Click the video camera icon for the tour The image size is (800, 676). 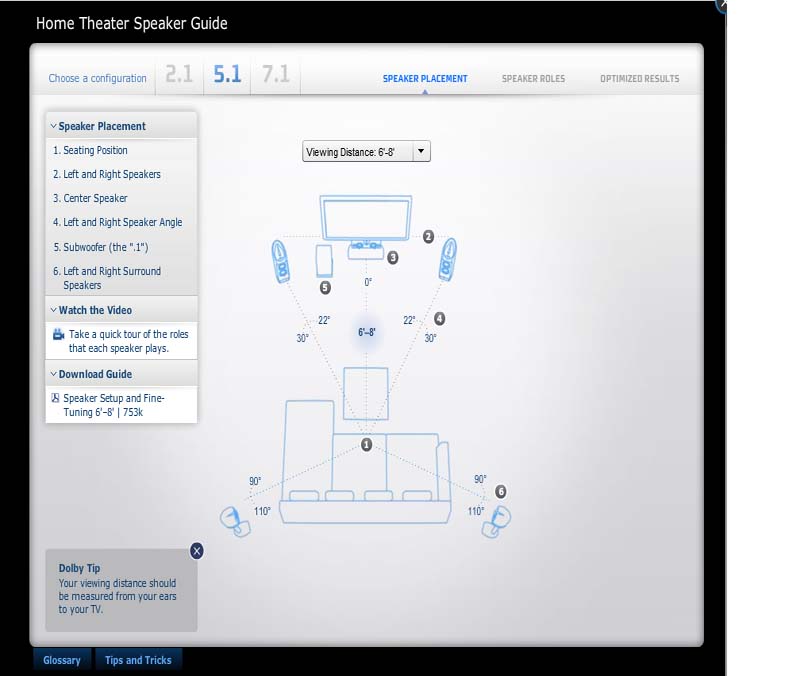(59, 335)
